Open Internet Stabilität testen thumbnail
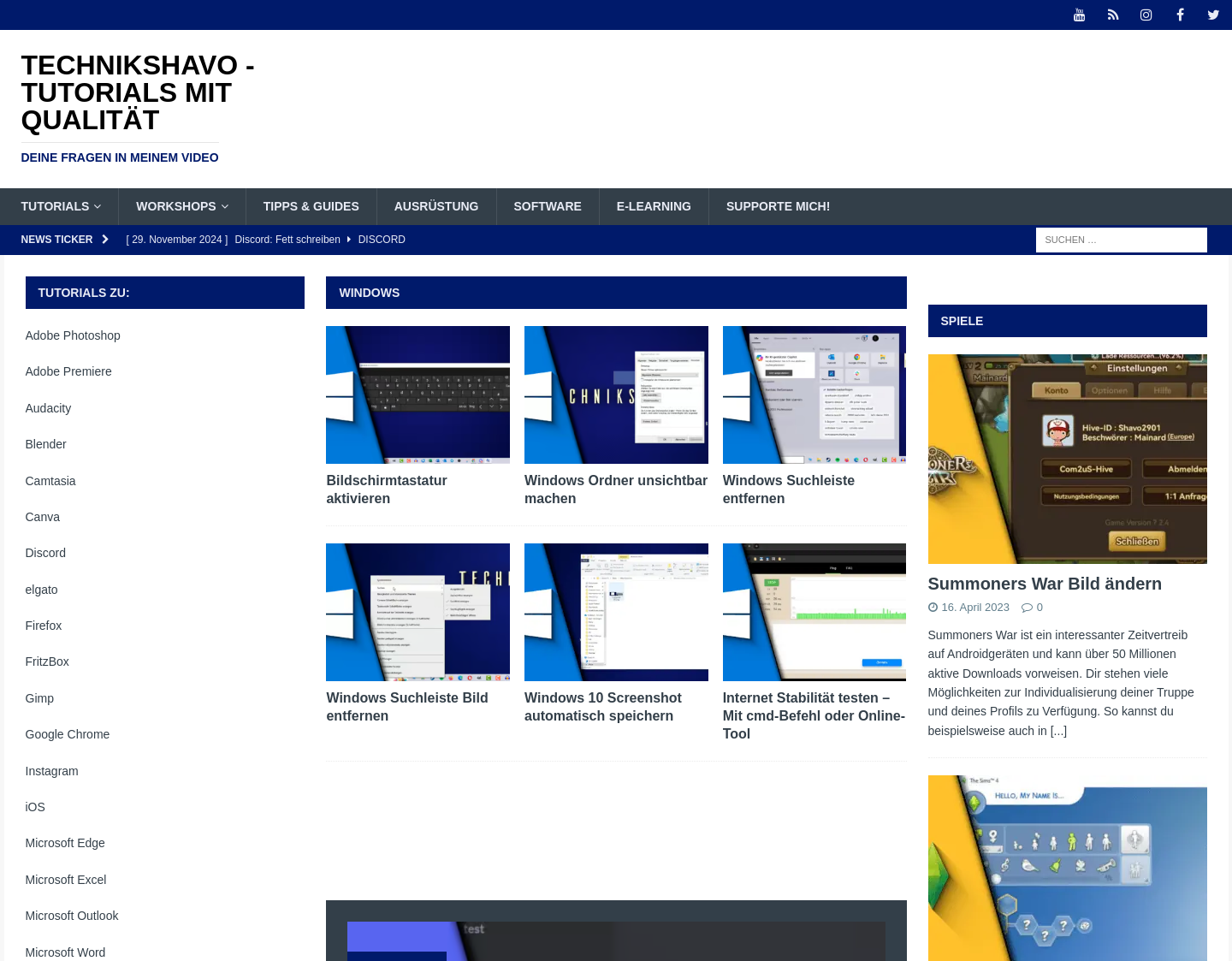Image resolution: width=1232 pixels, height=961 pixels. [x=814, y=612]
